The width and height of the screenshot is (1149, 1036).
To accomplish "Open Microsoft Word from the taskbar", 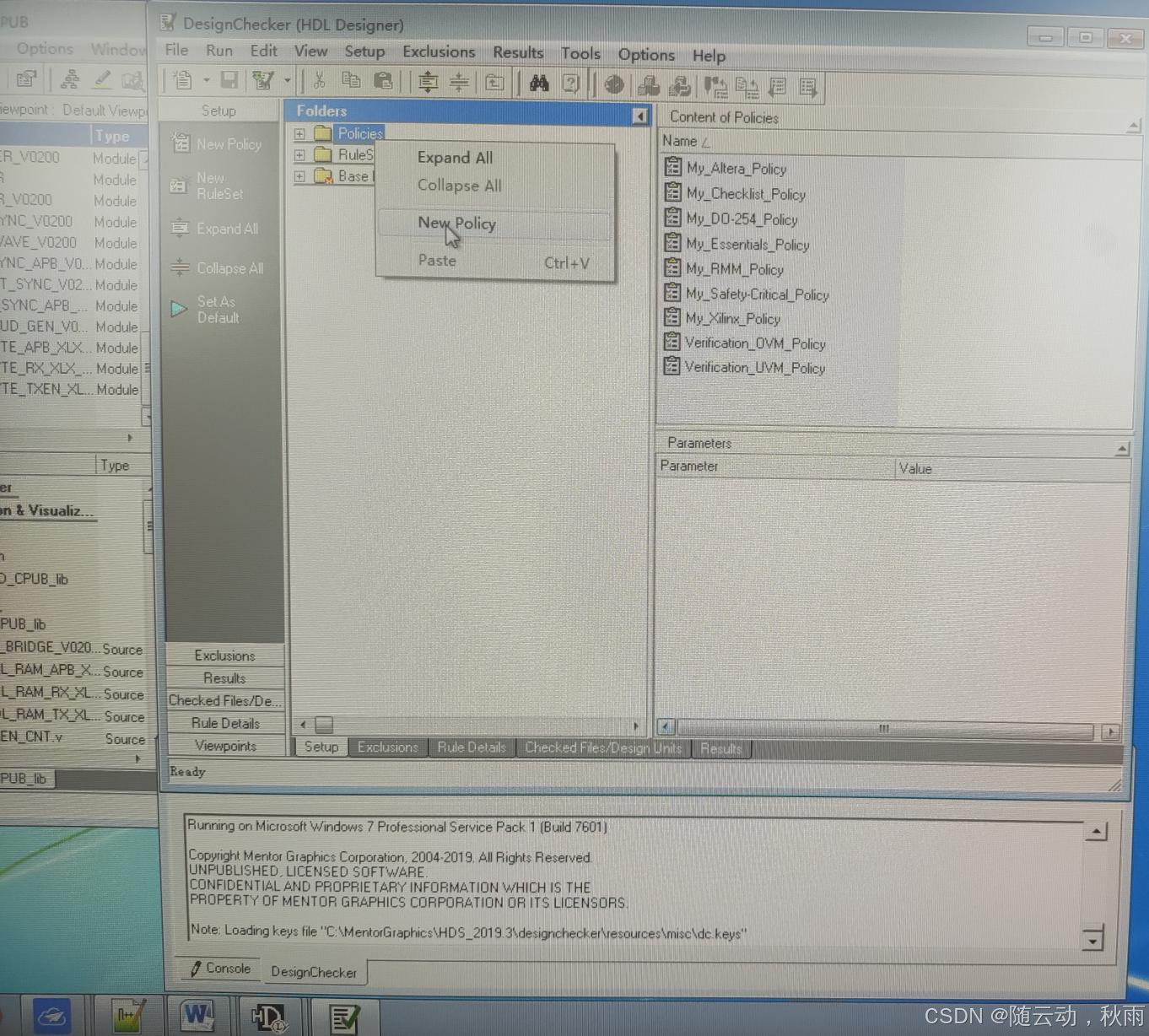I will [x=197, y=1017].
